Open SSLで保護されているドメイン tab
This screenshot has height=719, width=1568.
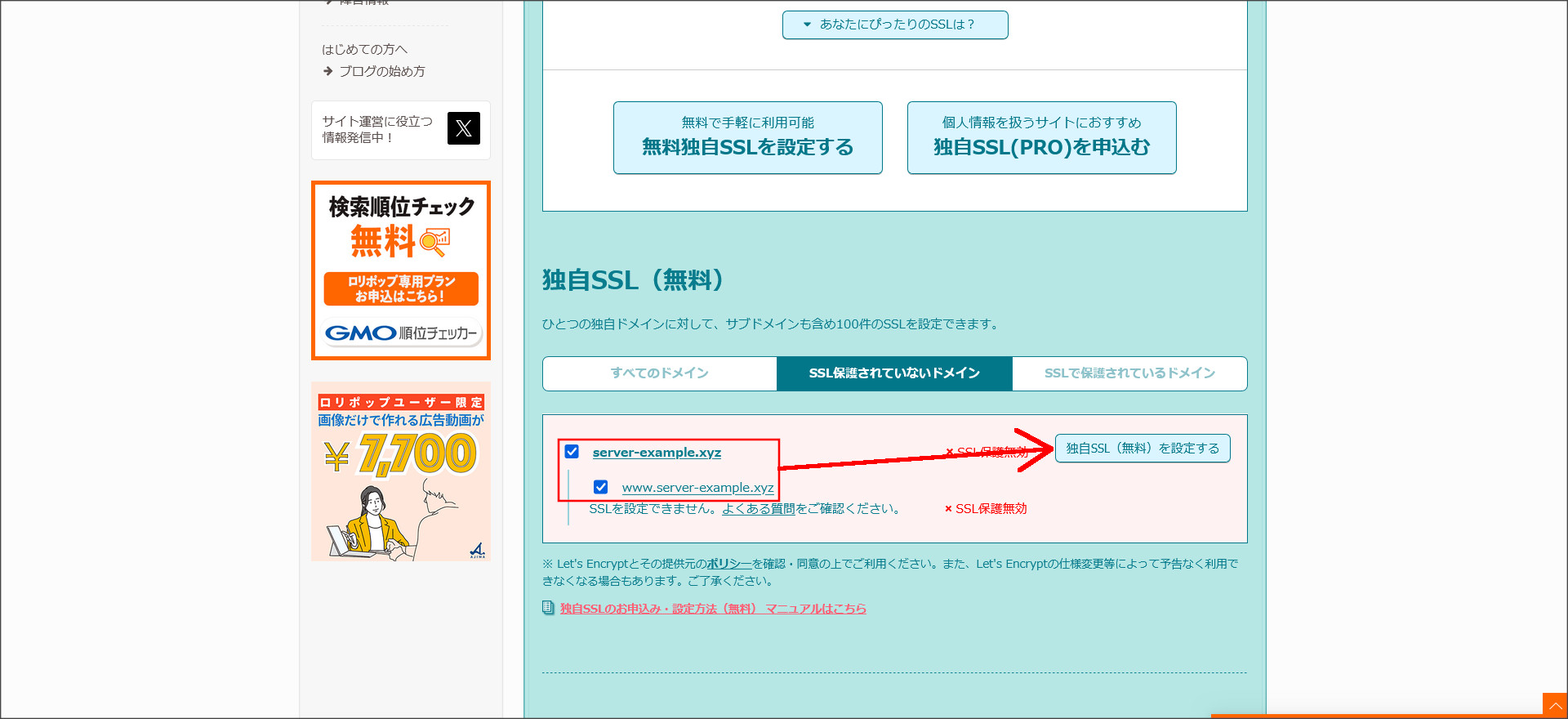click(x=1129, y=373)
